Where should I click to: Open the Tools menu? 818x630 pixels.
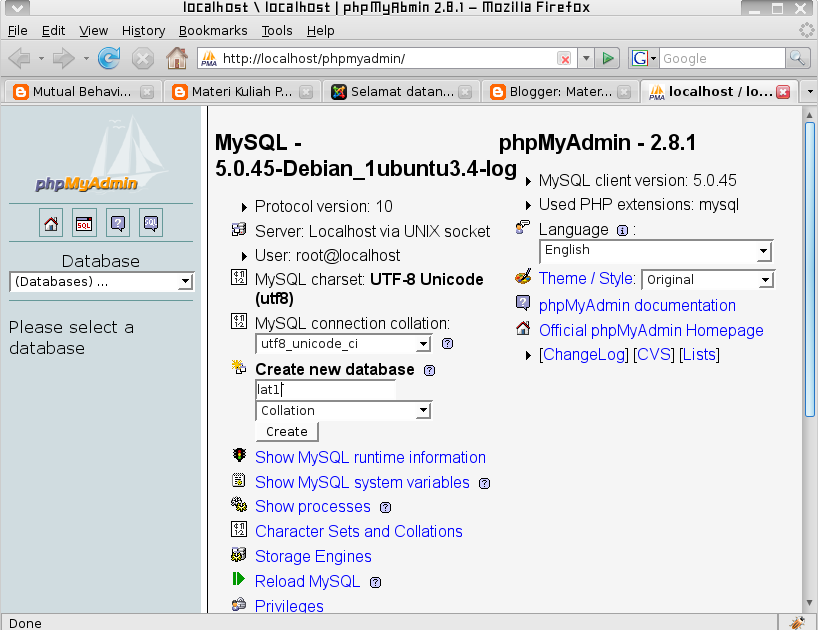[276, 31]
